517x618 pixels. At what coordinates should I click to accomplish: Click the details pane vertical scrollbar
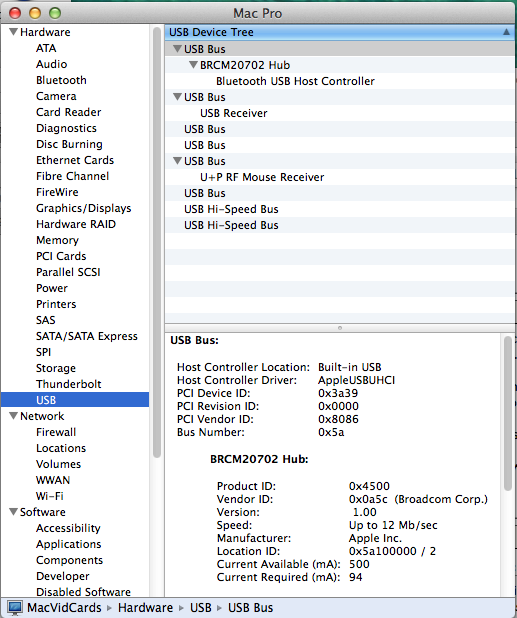pyautogui.click(x=508, y=414)
